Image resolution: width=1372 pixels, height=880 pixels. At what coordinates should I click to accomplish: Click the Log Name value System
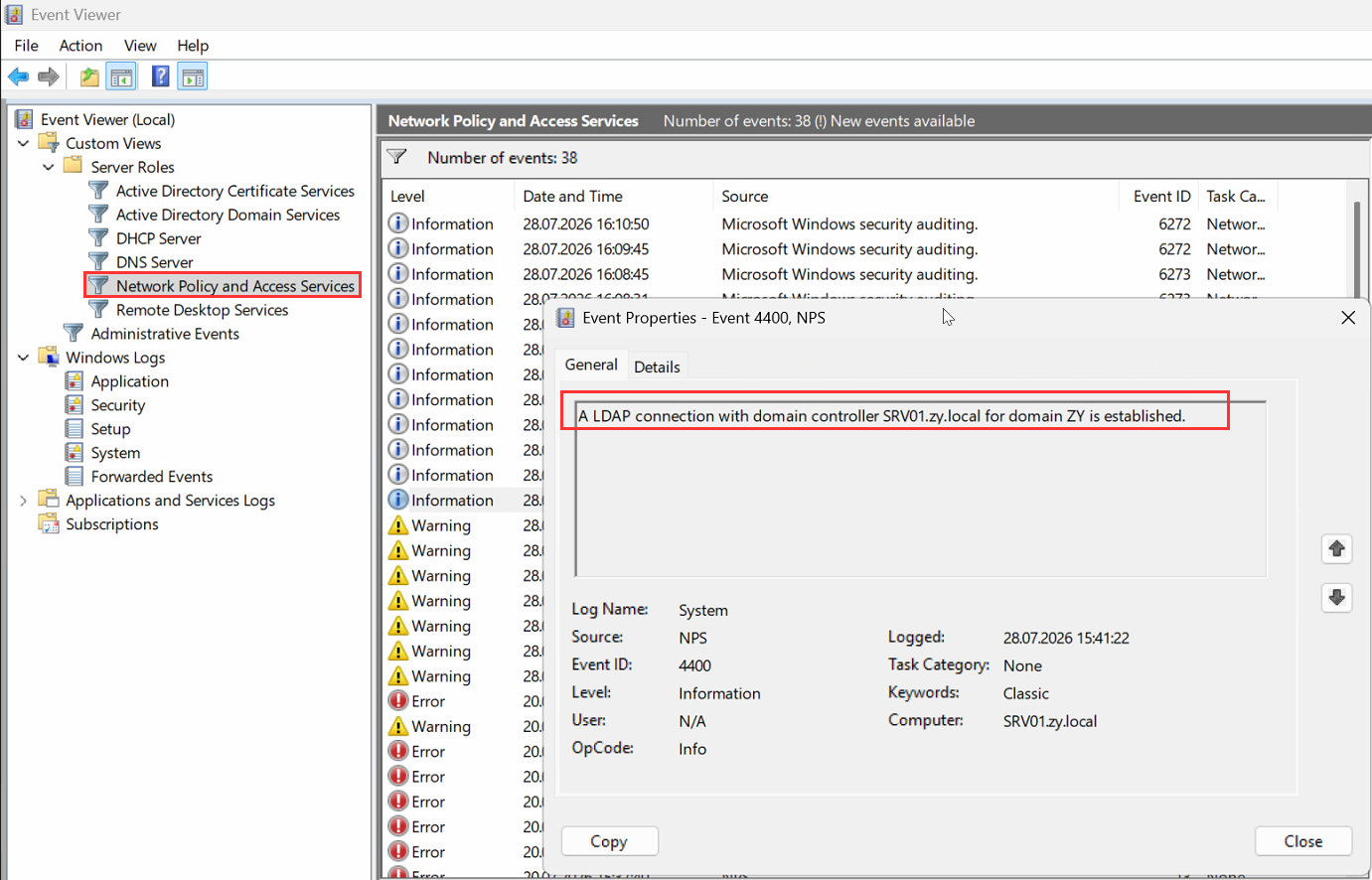(703, 610)
